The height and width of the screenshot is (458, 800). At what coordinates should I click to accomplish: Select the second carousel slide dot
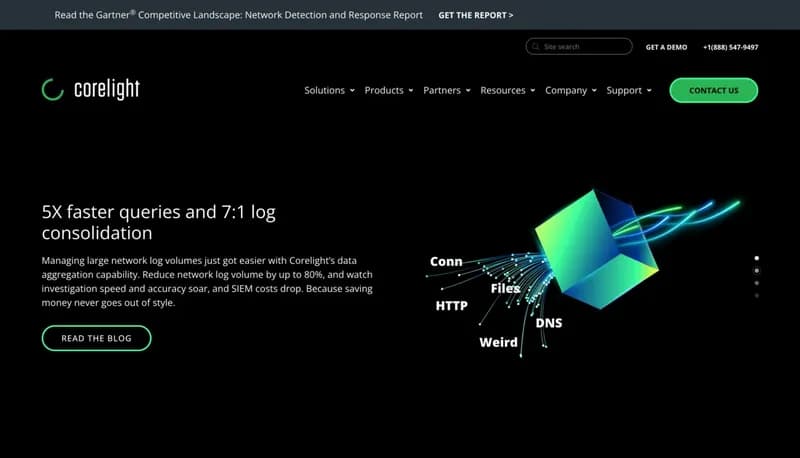click(x=757, y=271)
